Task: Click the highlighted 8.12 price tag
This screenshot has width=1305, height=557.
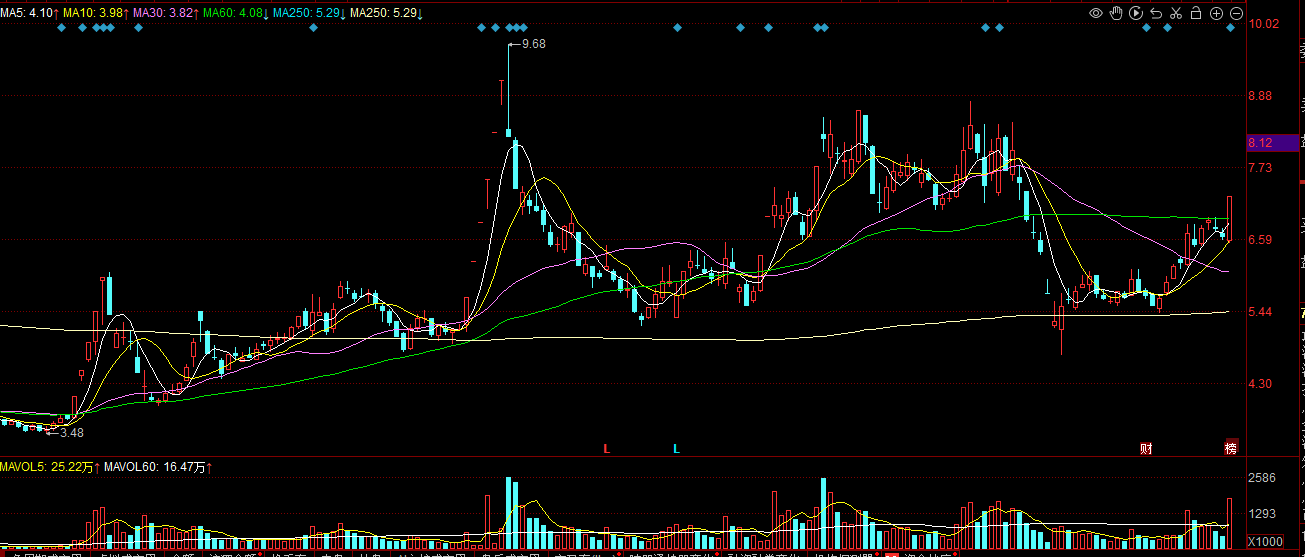Action: coord(1272,143)
